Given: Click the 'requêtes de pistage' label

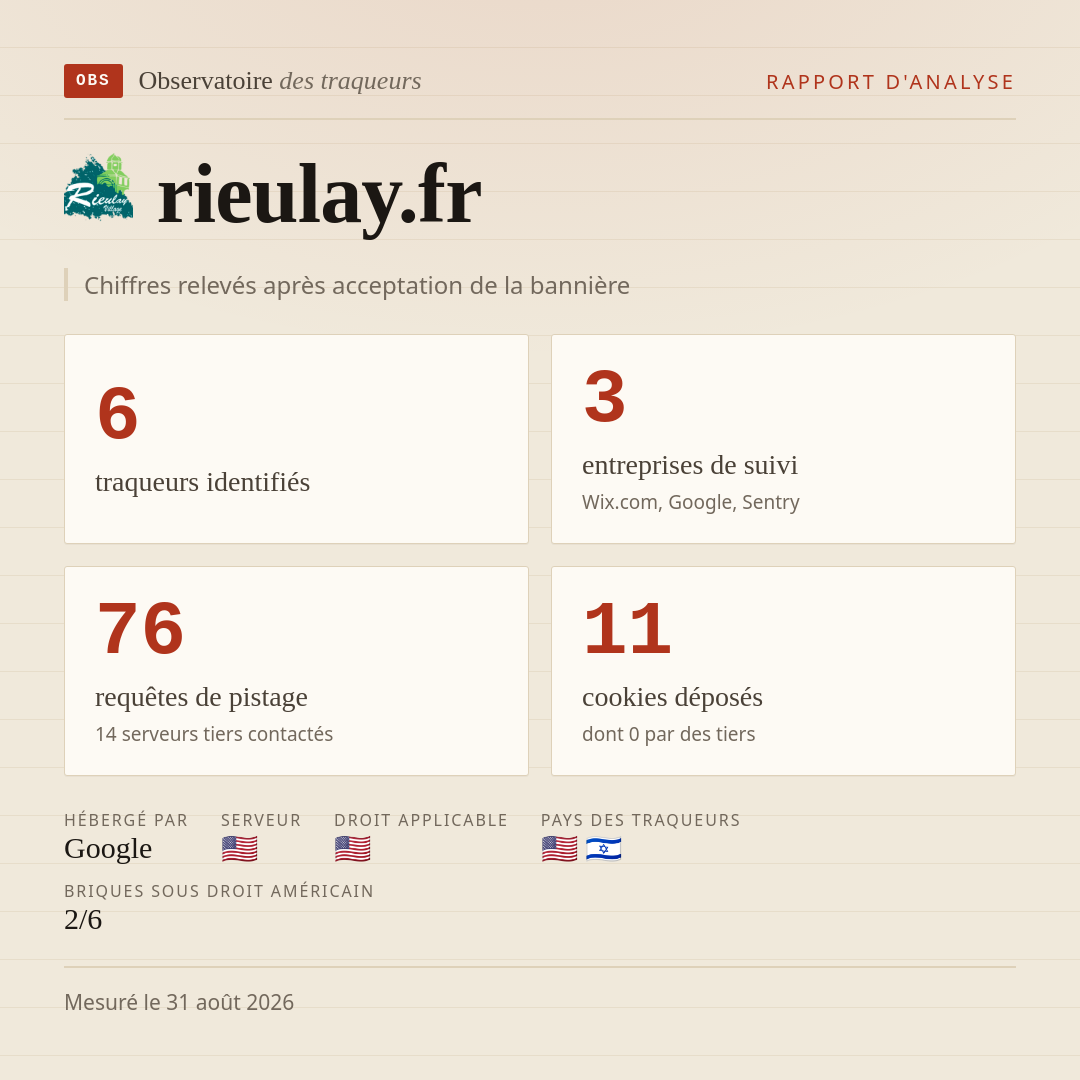Looking at the screenshot, I should click(201, 697).
